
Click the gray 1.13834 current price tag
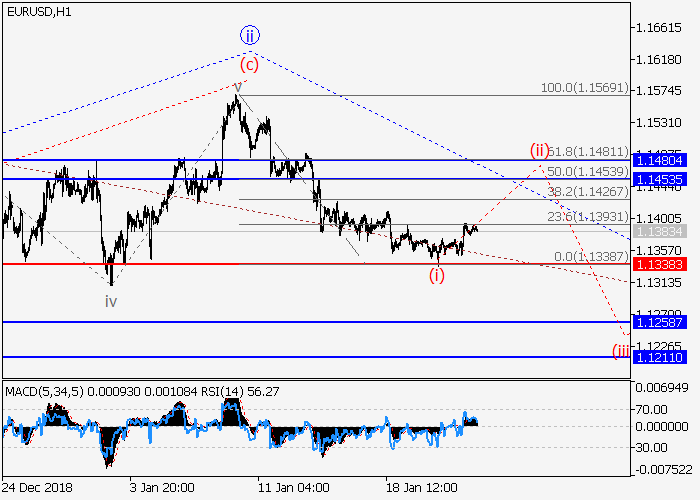(663, 231)
